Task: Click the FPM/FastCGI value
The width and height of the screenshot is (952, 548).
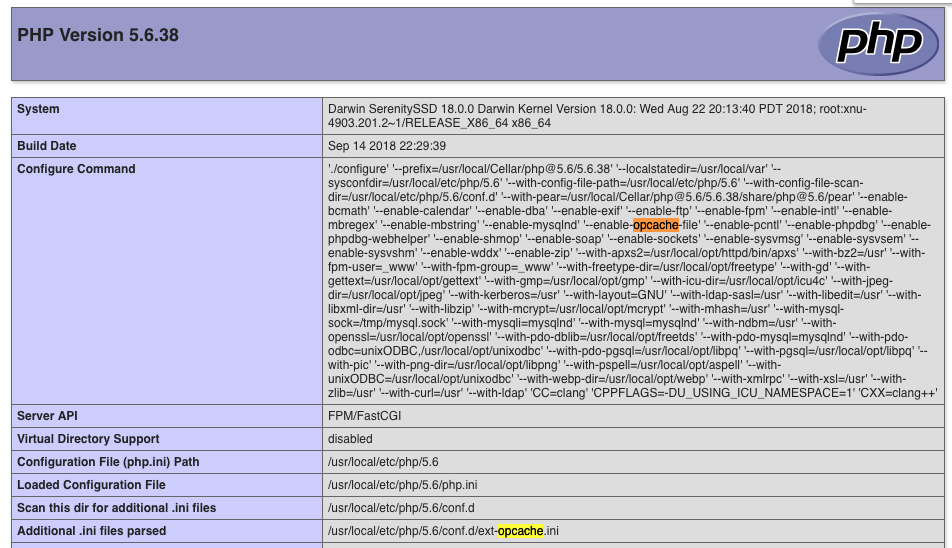Action: pos(364,416)
